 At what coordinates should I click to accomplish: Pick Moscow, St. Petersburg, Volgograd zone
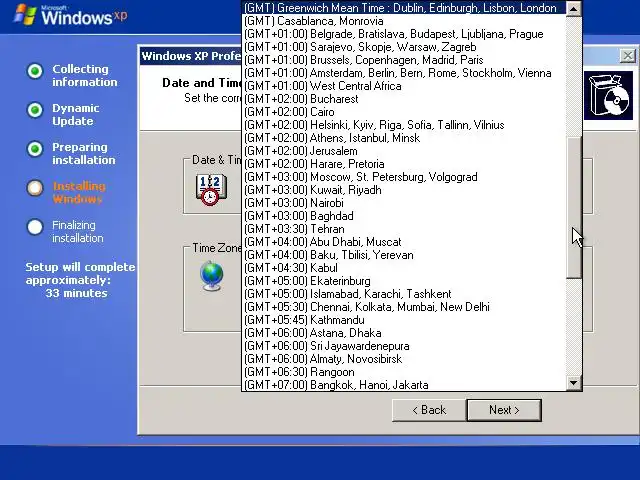coord(404,177)
